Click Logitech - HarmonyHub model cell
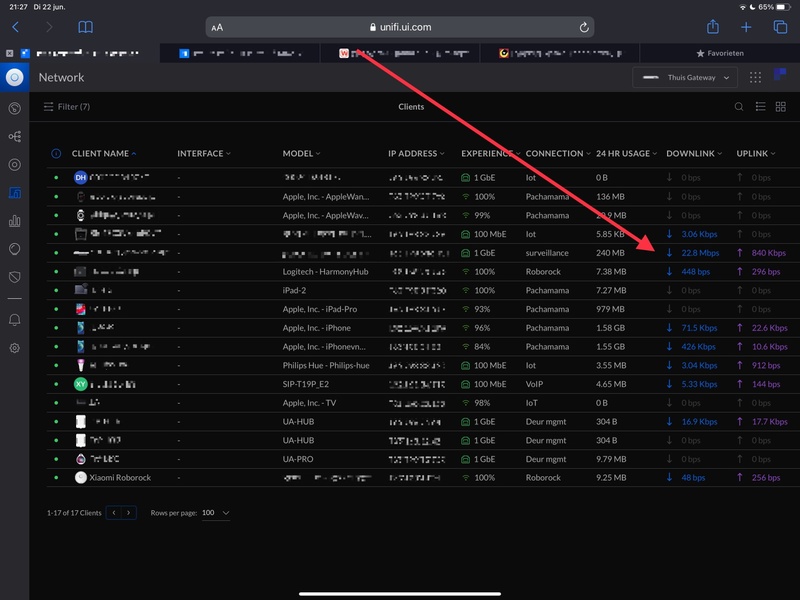The width and height of the screenshot is (800, 600). point(326,271)
